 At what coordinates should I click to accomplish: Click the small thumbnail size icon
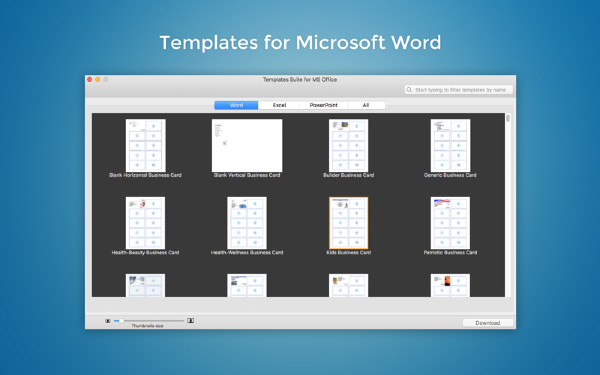coord(108,321)
